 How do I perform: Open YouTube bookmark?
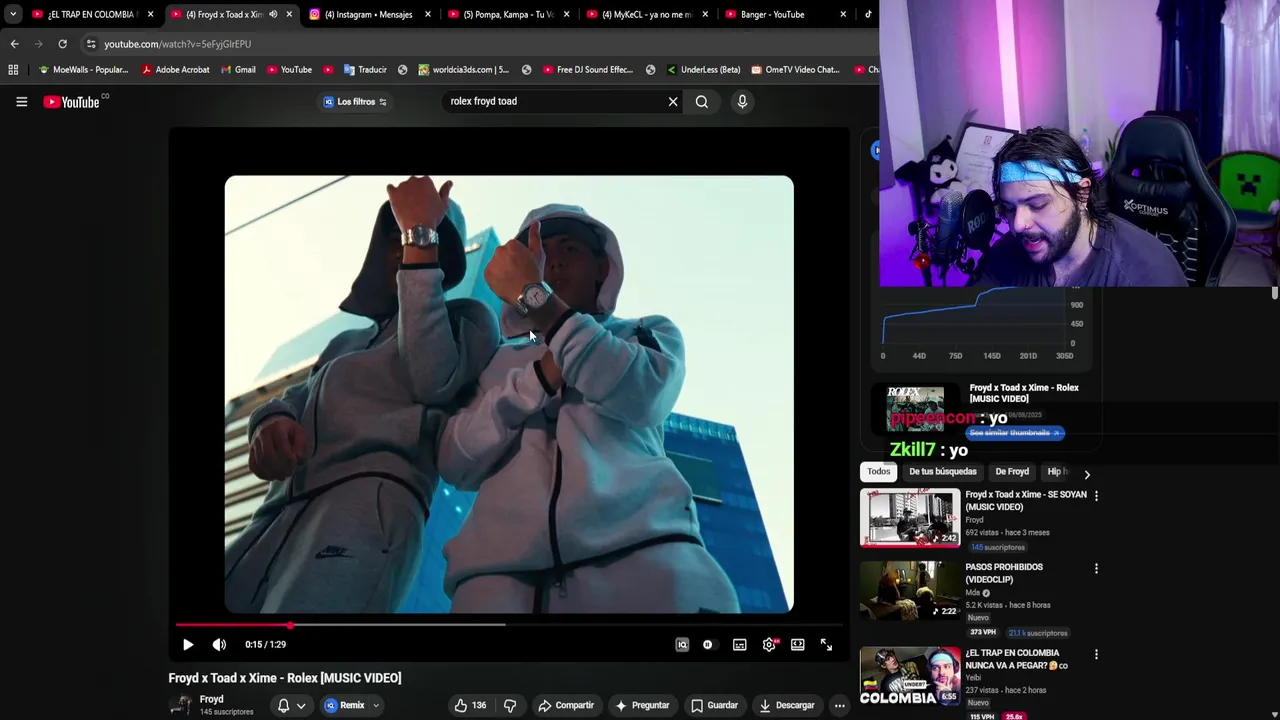(289, 70)
